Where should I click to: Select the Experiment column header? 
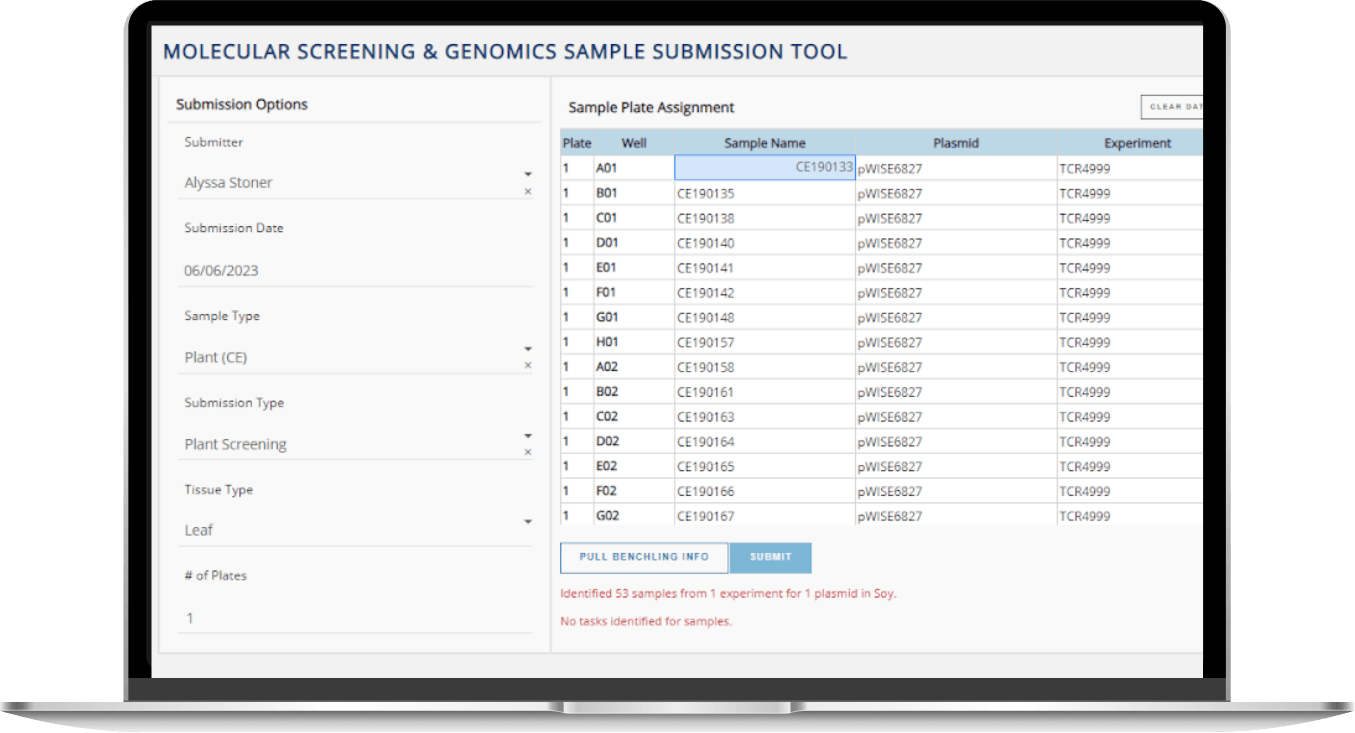pyautogui.click(x=1137, y=143)
